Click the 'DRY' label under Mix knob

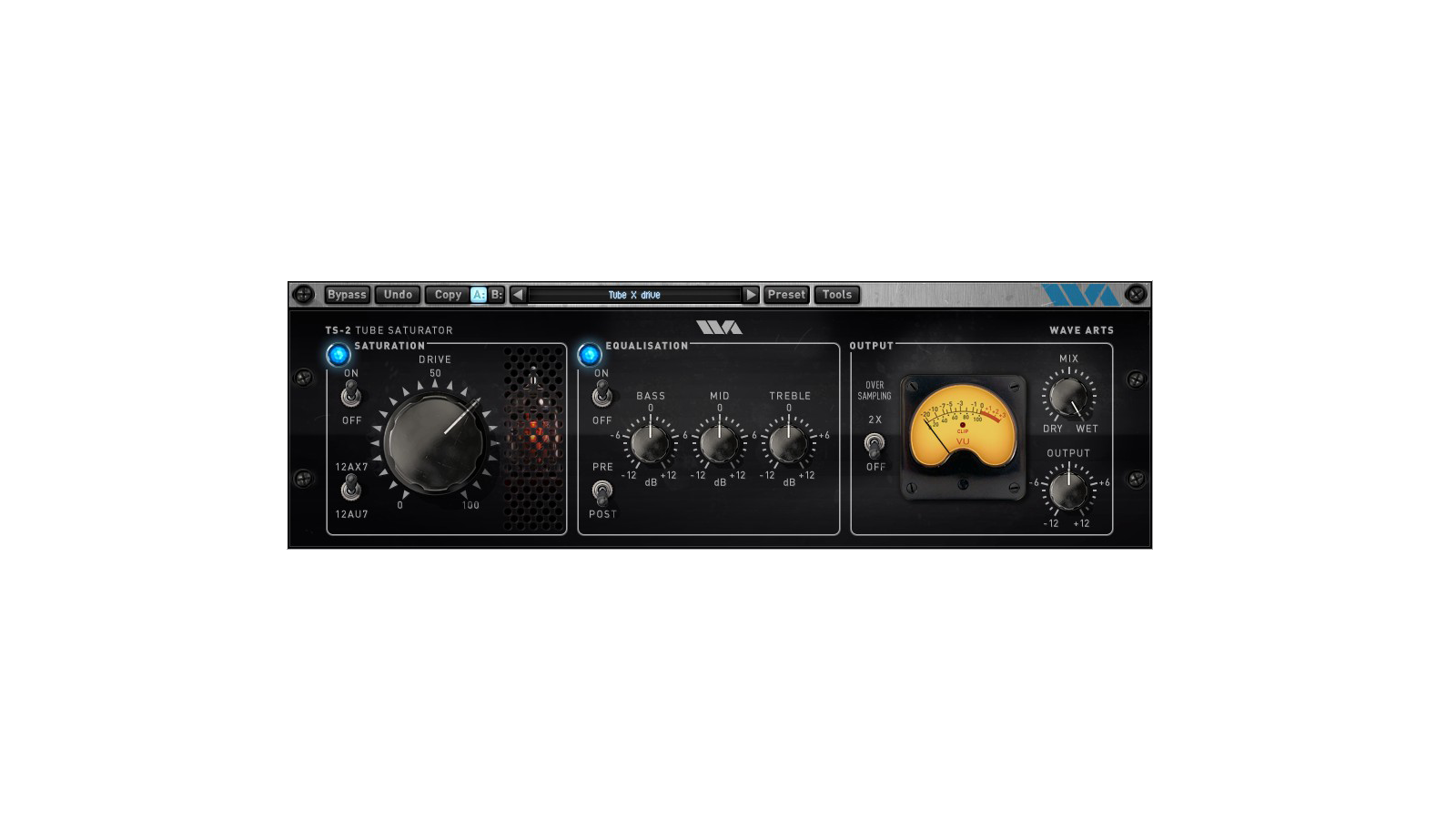tap(1053, 429)
